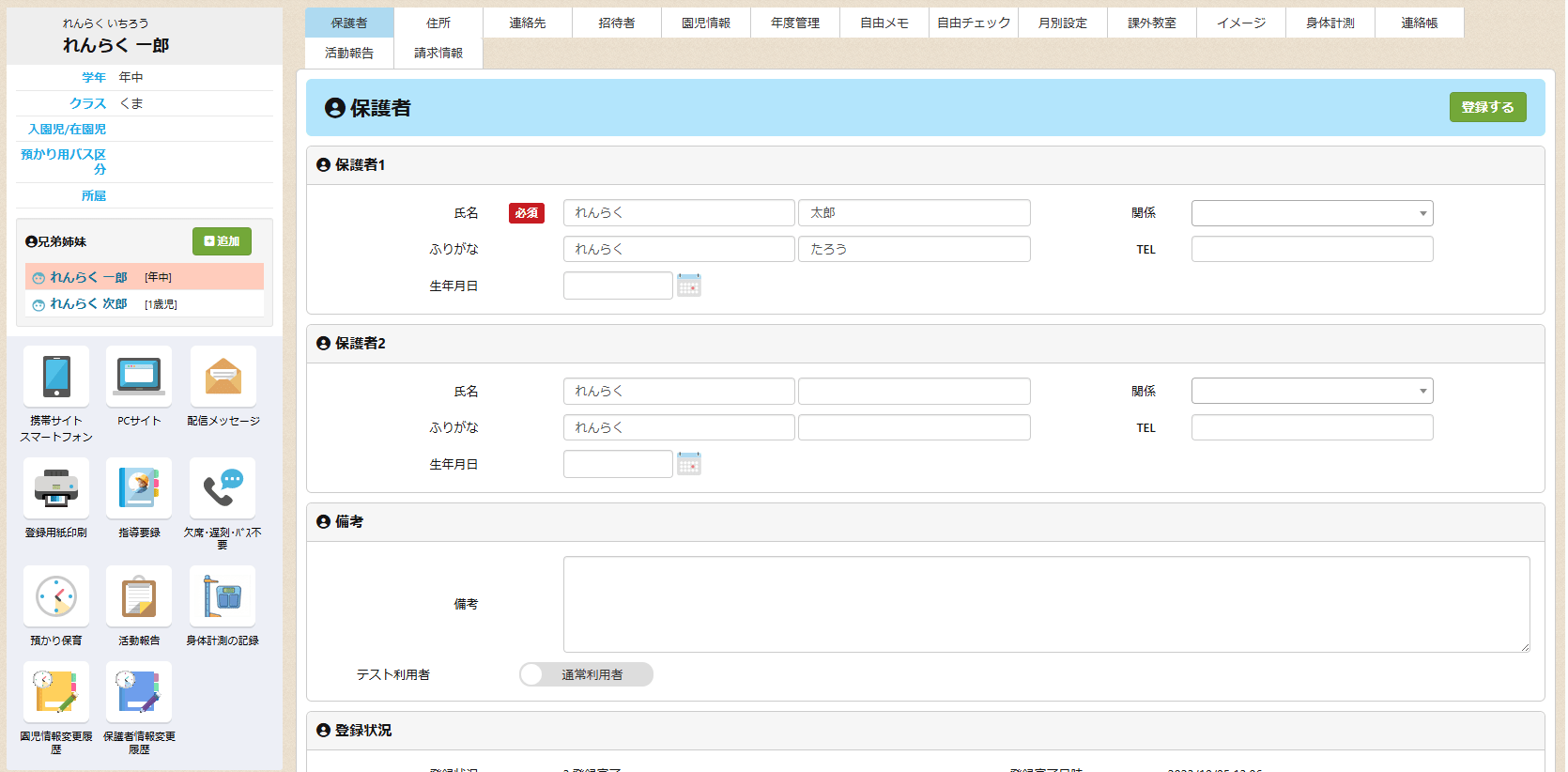The height and width of the screenshot is (772, 1568).
Task: Switch to the 身体計測 tab
Action: tap(1330, 23)
